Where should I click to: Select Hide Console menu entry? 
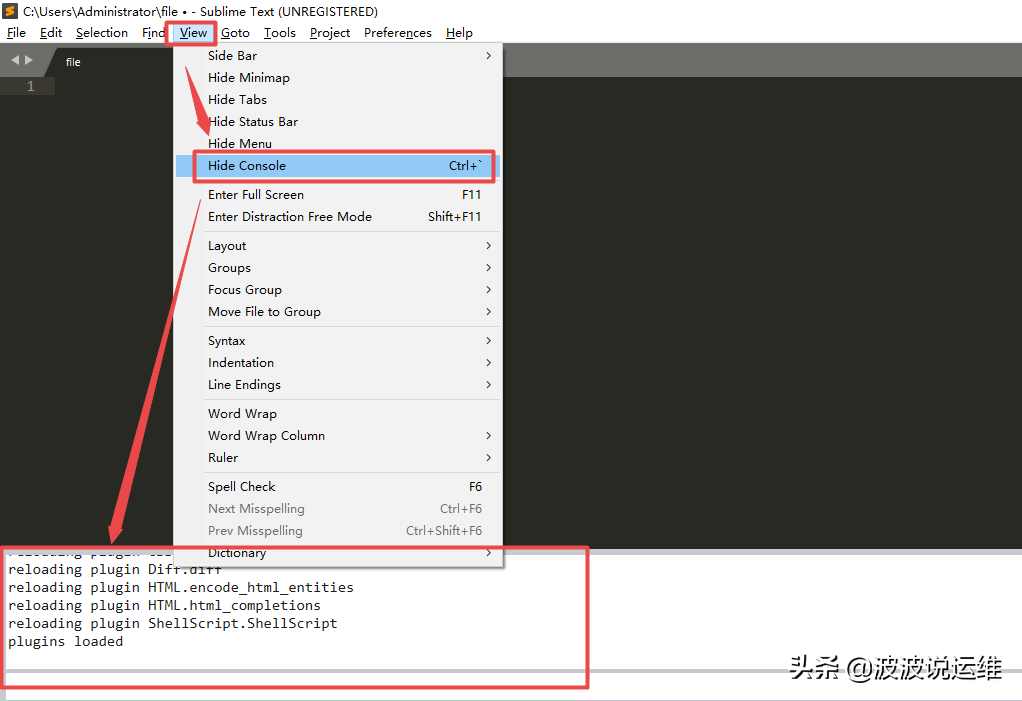click(x=338, y=165)
